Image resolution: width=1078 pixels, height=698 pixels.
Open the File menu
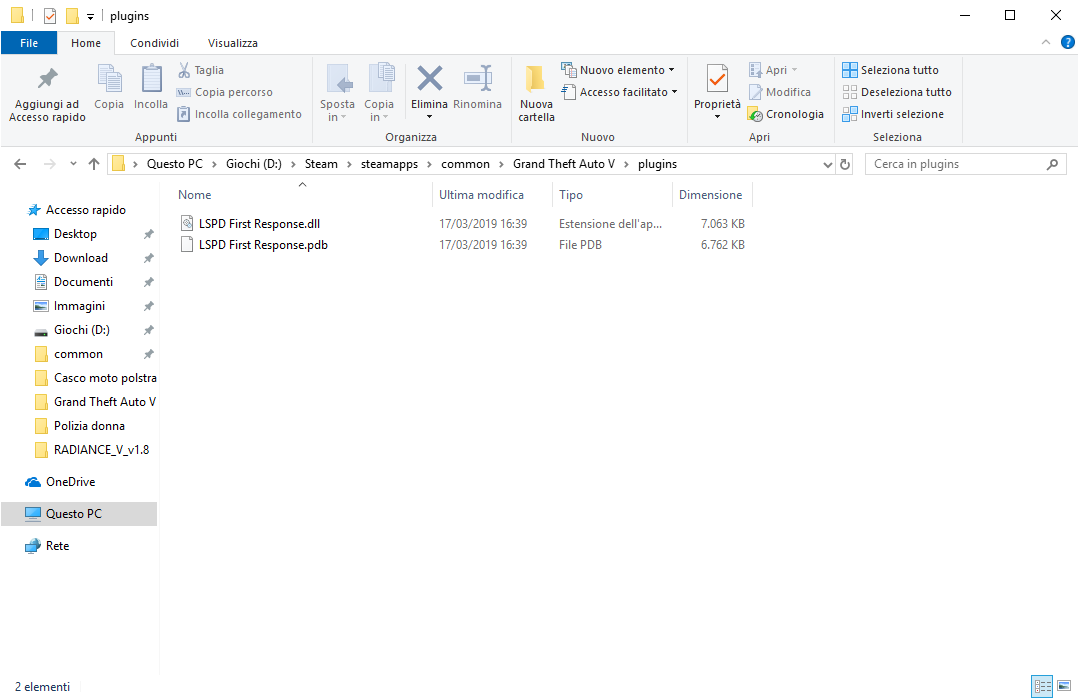[x=29, y=43]
